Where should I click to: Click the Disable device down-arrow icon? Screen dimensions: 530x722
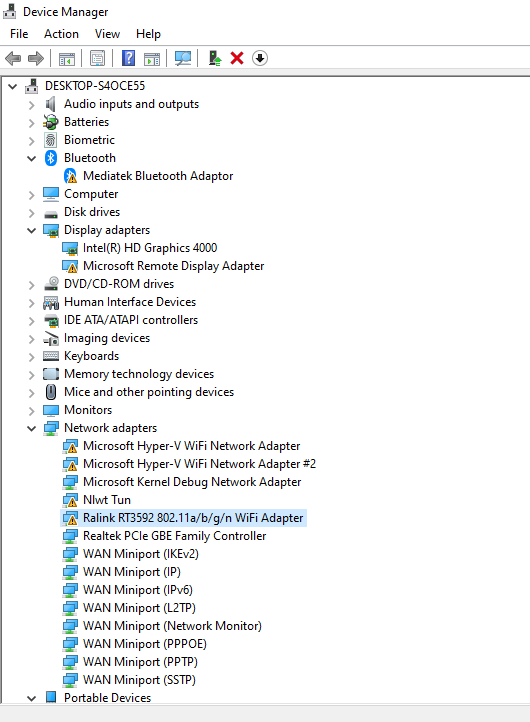[x=260, y=58]
